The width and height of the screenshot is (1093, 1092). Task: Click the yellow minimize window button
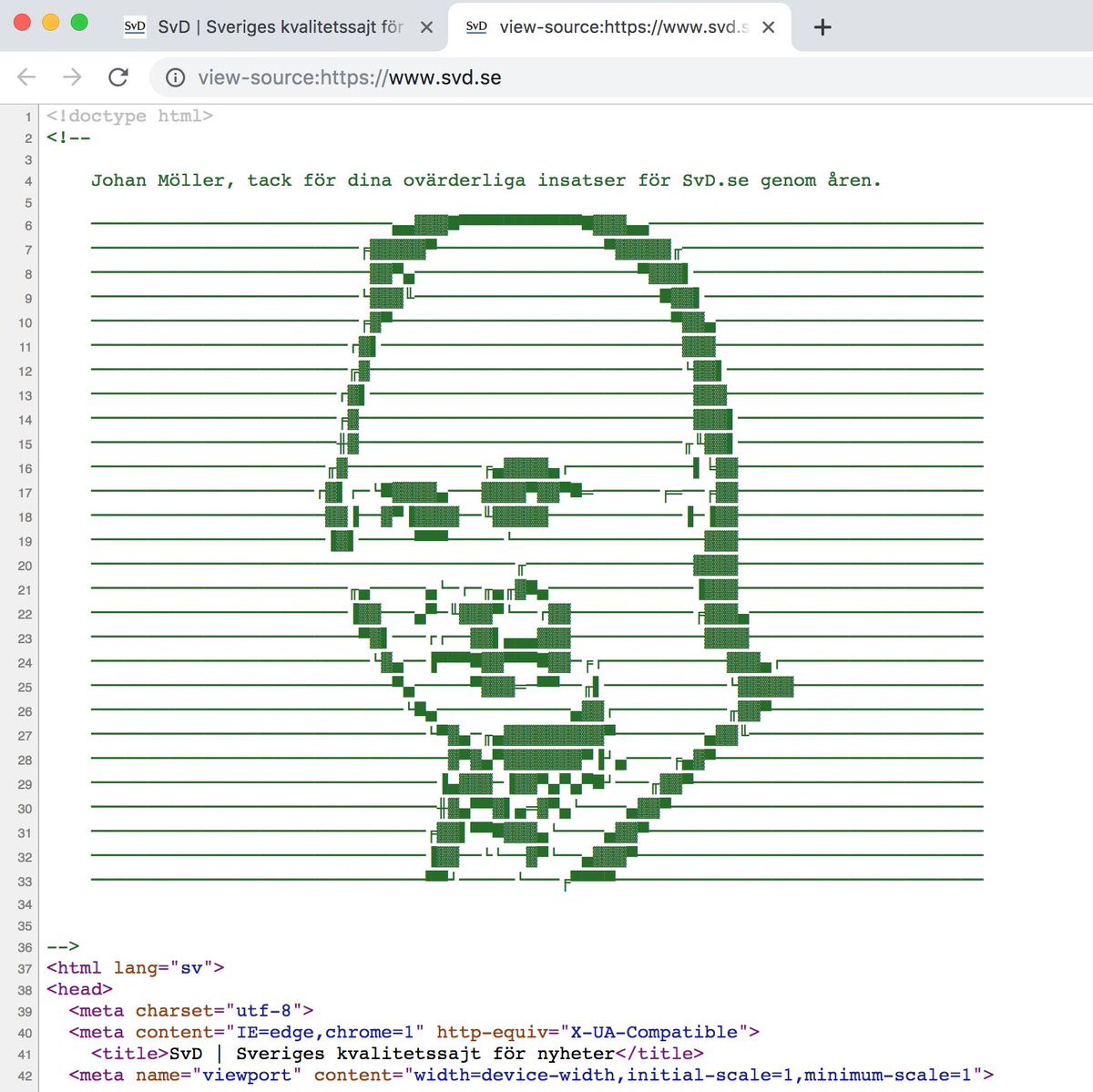click(x=51, y=23)
